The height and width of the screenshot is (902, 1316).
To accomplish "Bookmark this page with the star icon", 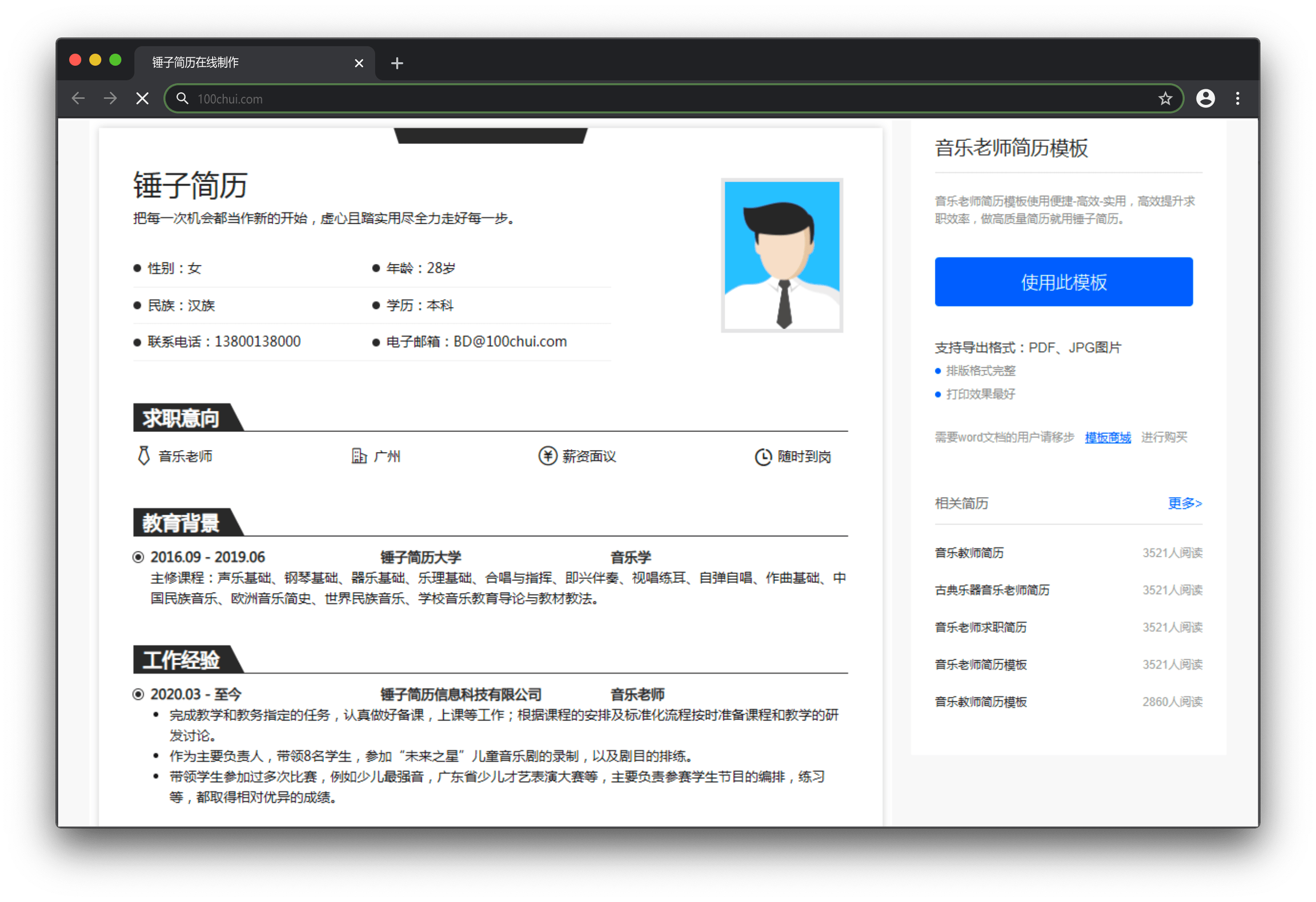I will 1165,99.
